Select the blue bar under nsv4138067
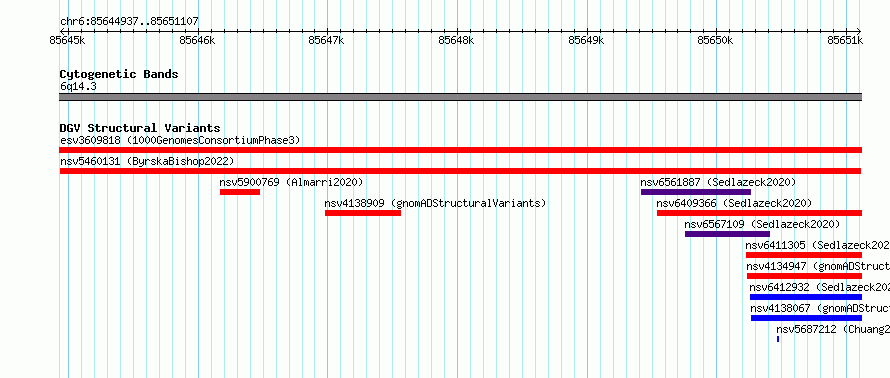 (807, 318)
